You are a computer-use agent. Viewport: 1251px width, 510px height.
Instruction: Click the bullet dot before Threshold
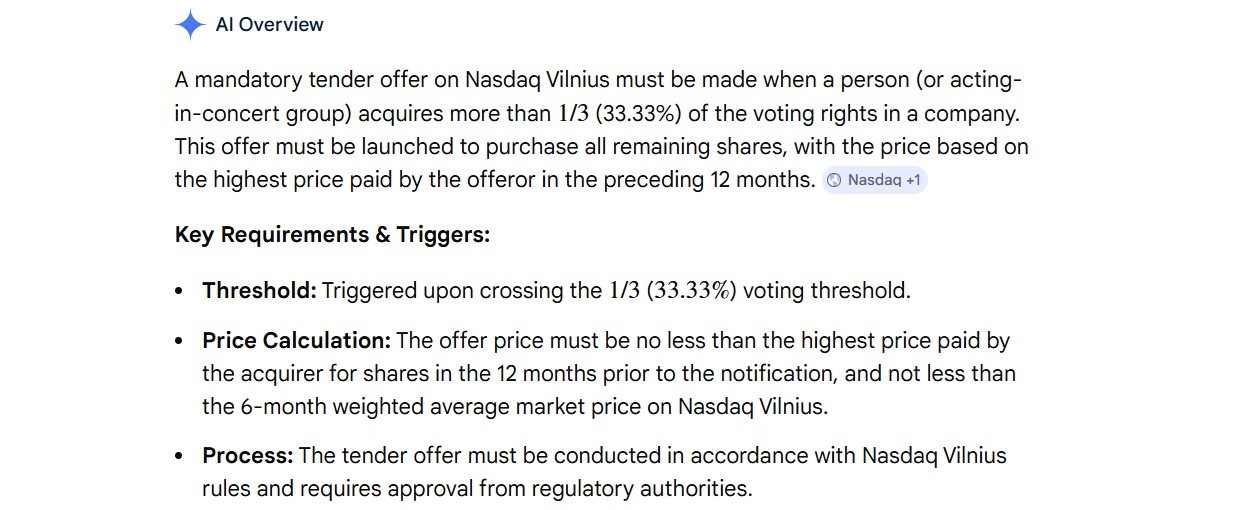[179, 292]
